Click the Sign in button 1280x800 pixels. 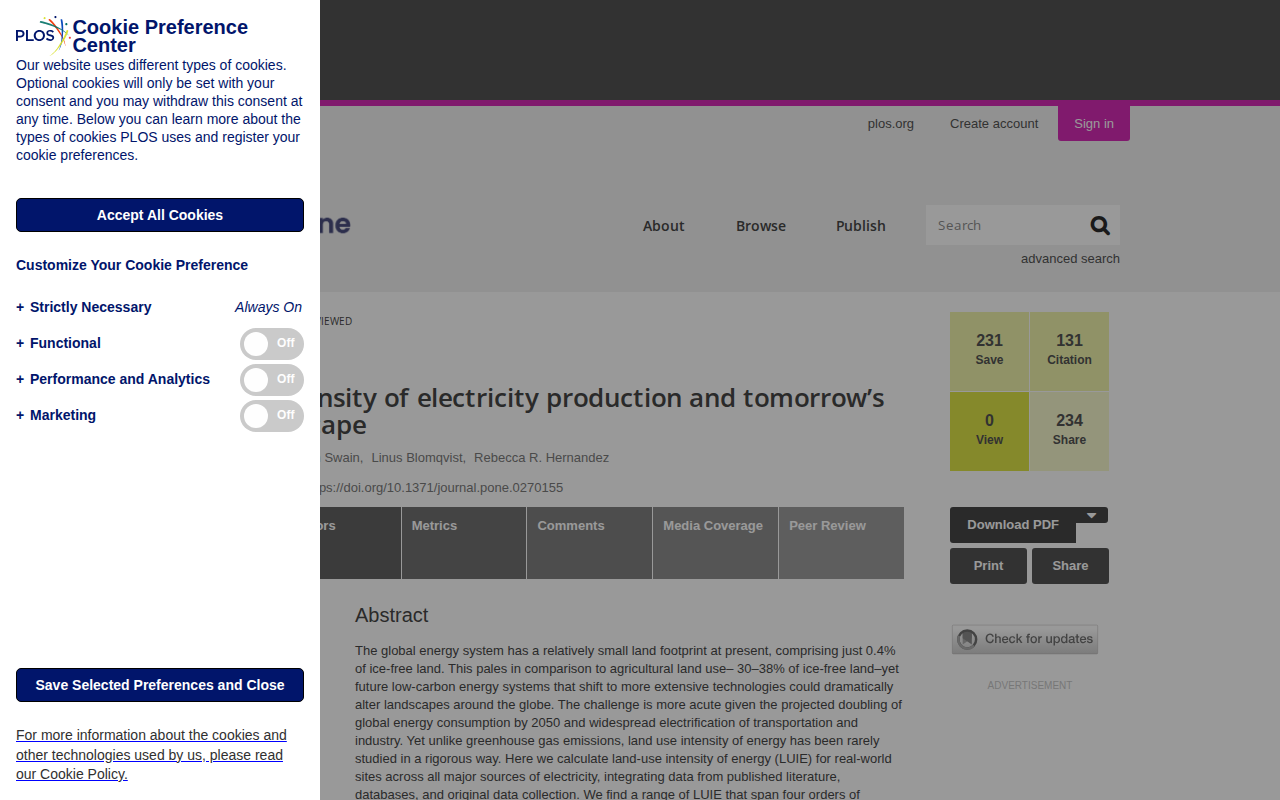pos(1094,123)
